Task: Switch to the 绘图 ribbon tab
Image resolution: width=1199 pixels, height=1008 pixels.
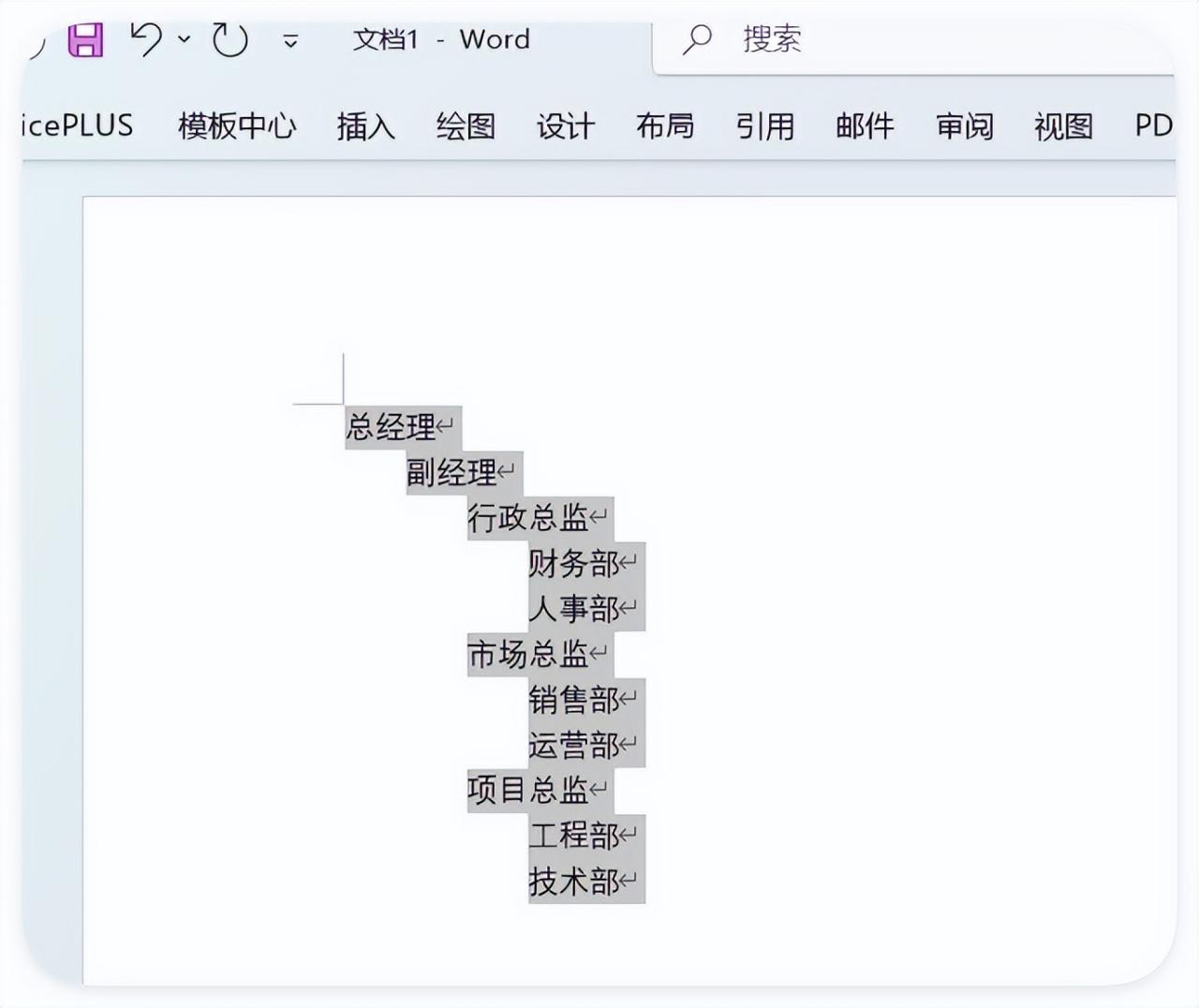Action: point(466,126)
